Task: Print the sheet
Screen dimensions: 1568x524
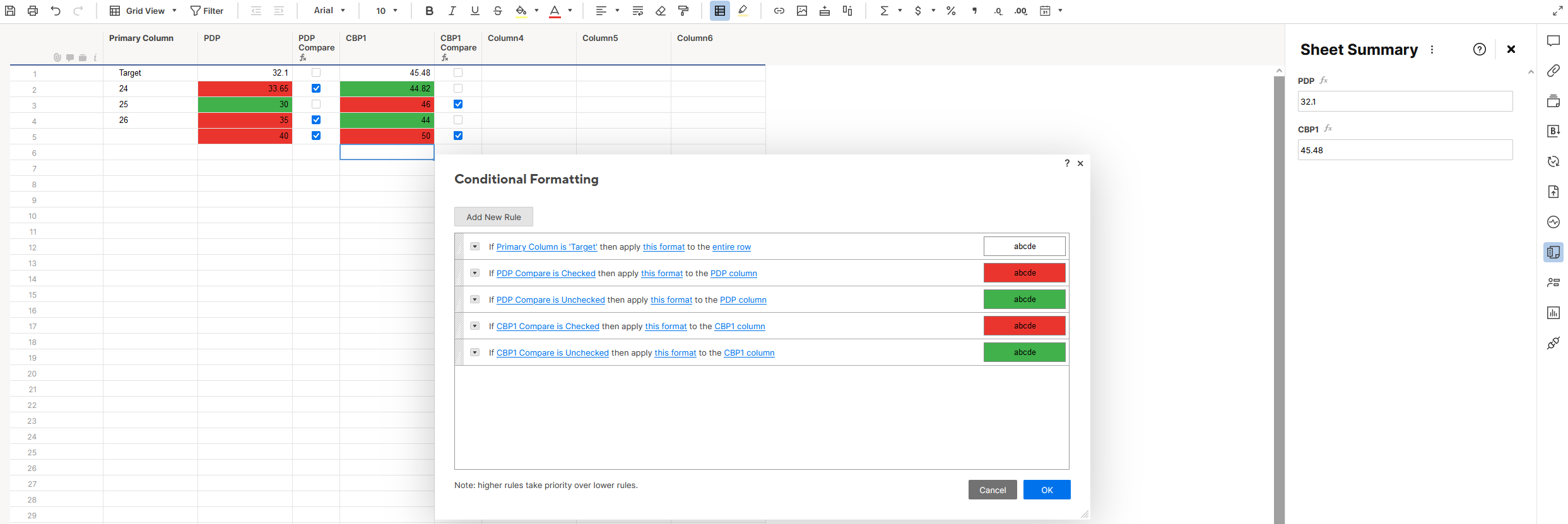Action: [33, 11]
